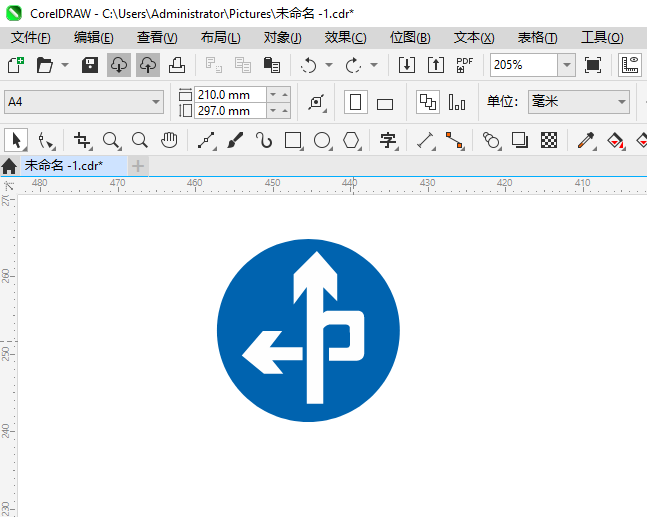Screen dimensions: 647x517
Task: Toggle rulers display icon
Action: tap(630, 65)
